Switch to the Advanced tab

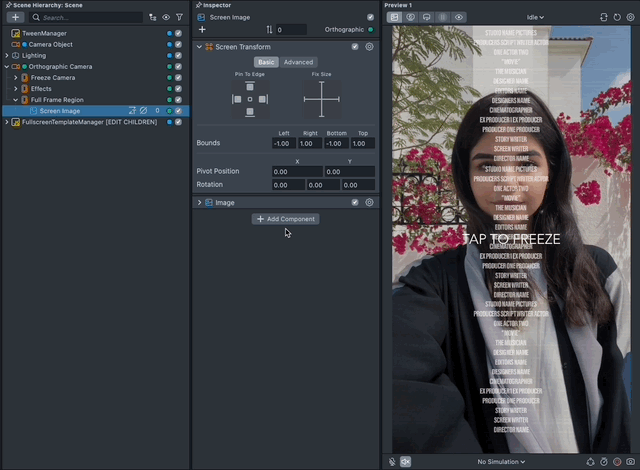tap(298, 62)
